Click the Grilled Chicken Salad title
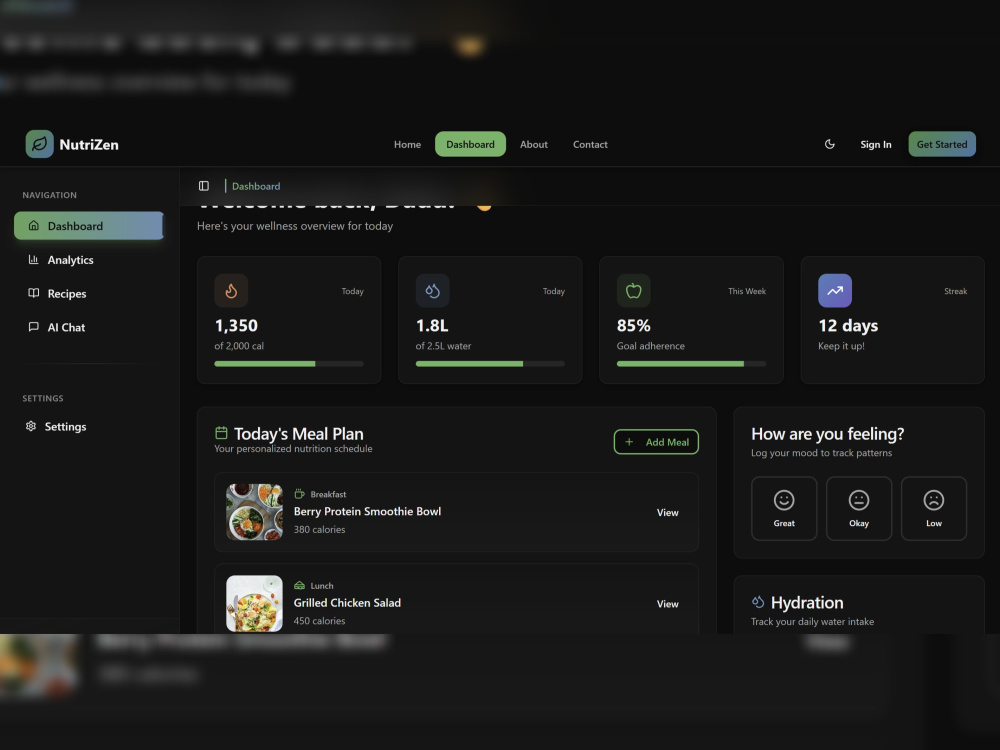The image size is (1000, 750). point(347,603)
